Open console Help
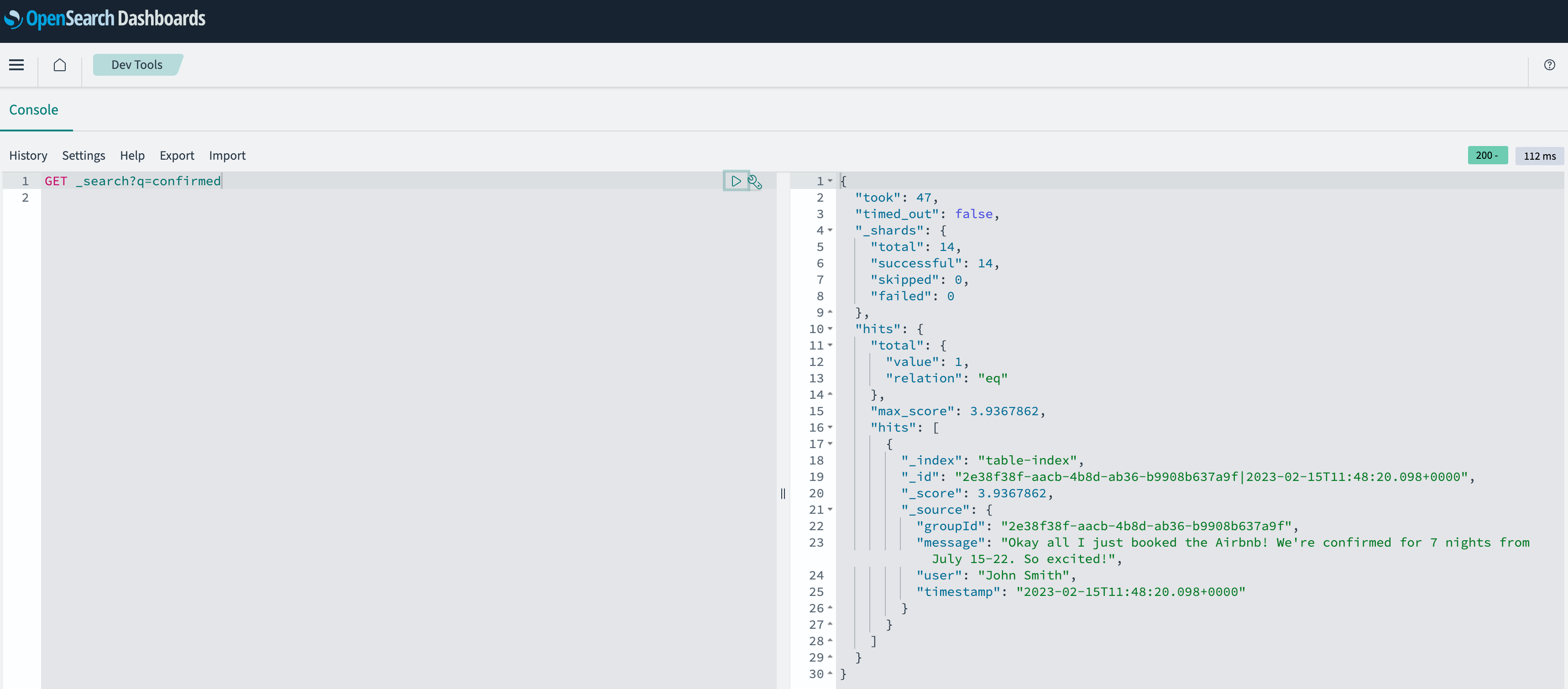Viewport: 1568px width, 689px height. 132,155
